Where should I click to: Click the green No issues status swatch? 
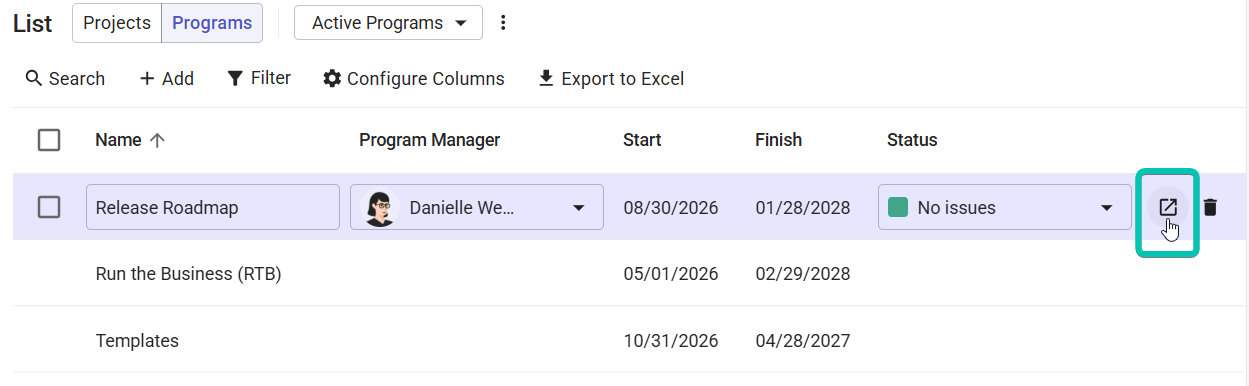(x=898, y=207)
